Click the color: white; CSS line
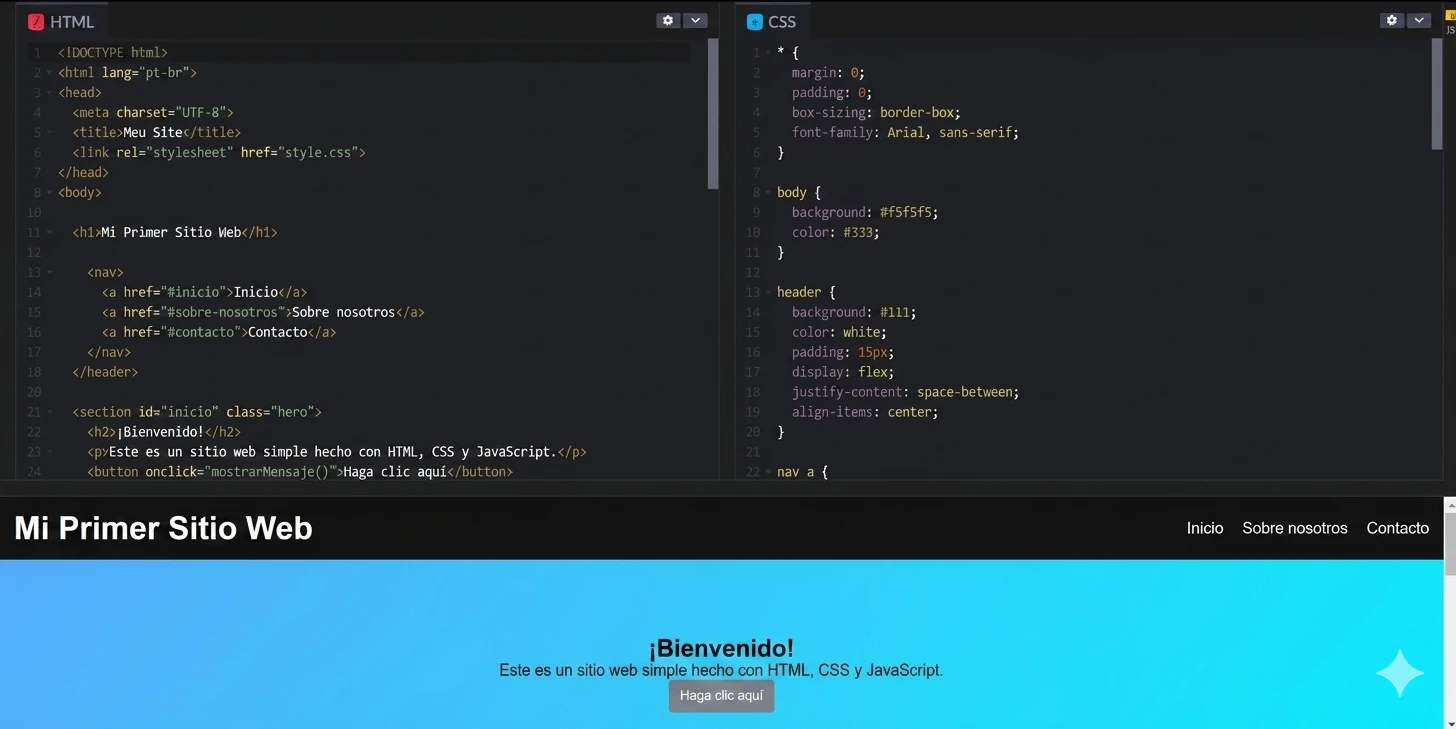 [839, 332]
